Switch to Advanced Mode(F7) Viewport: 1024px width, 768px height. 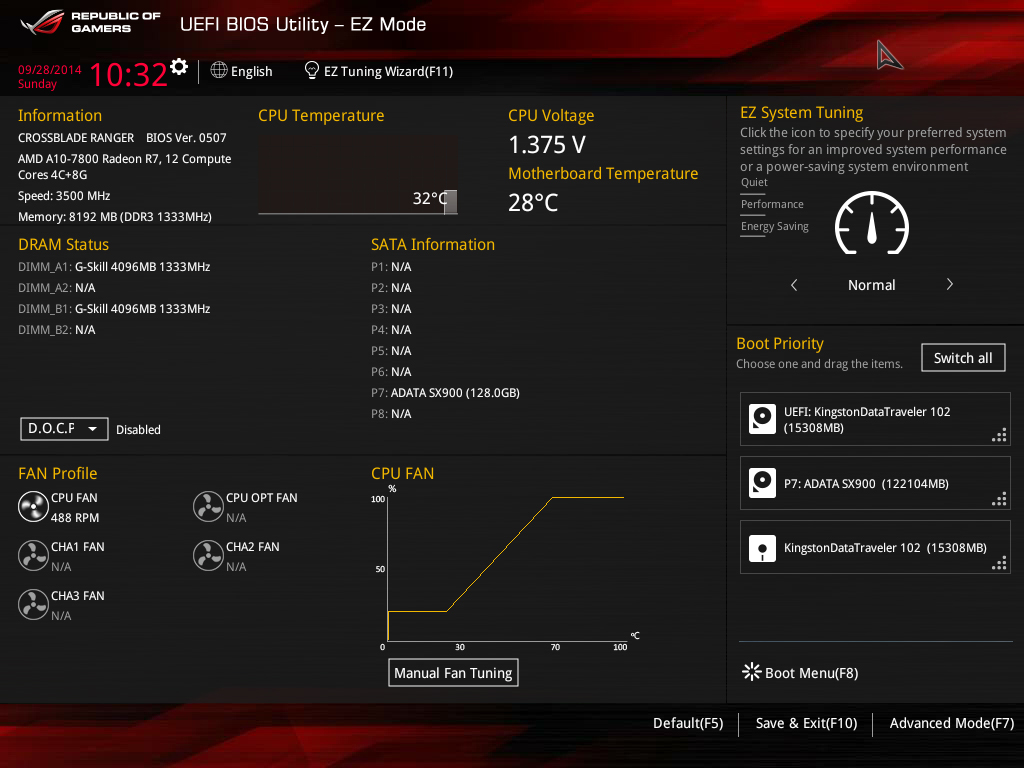pyautogui.click(x=952, y=723)
